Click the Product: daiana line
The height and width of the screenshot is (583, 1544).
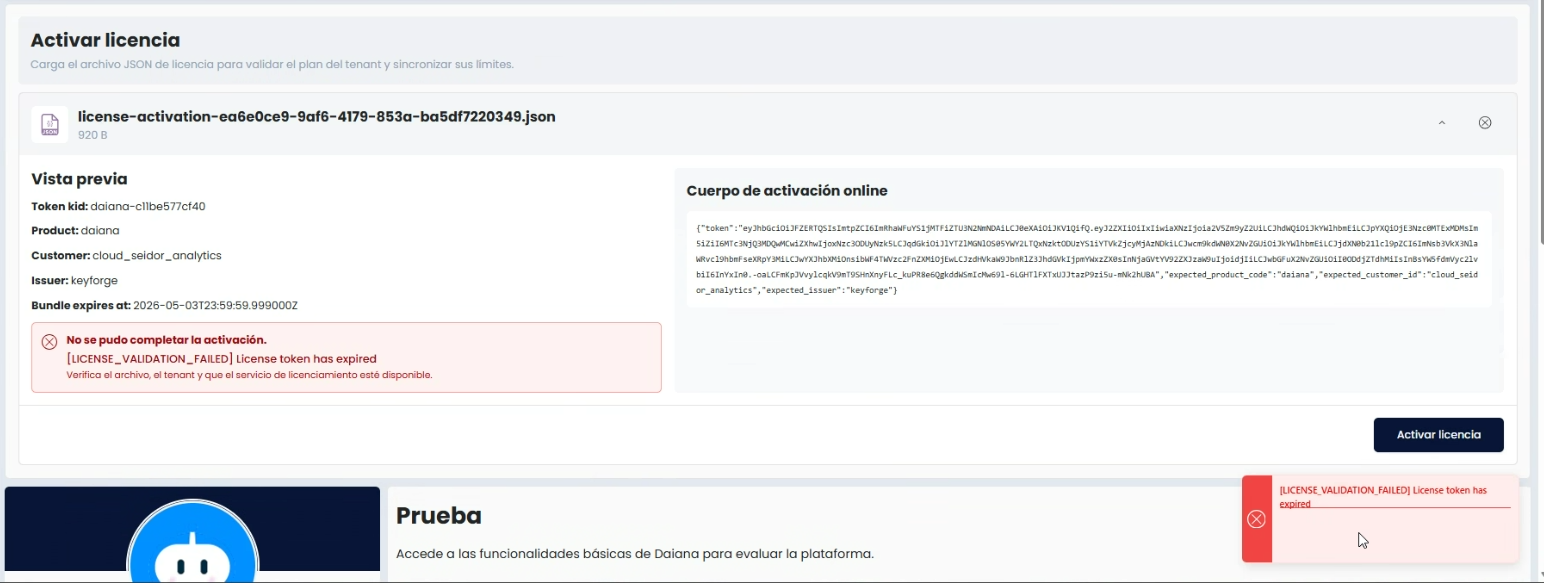[x=76, y=231]
